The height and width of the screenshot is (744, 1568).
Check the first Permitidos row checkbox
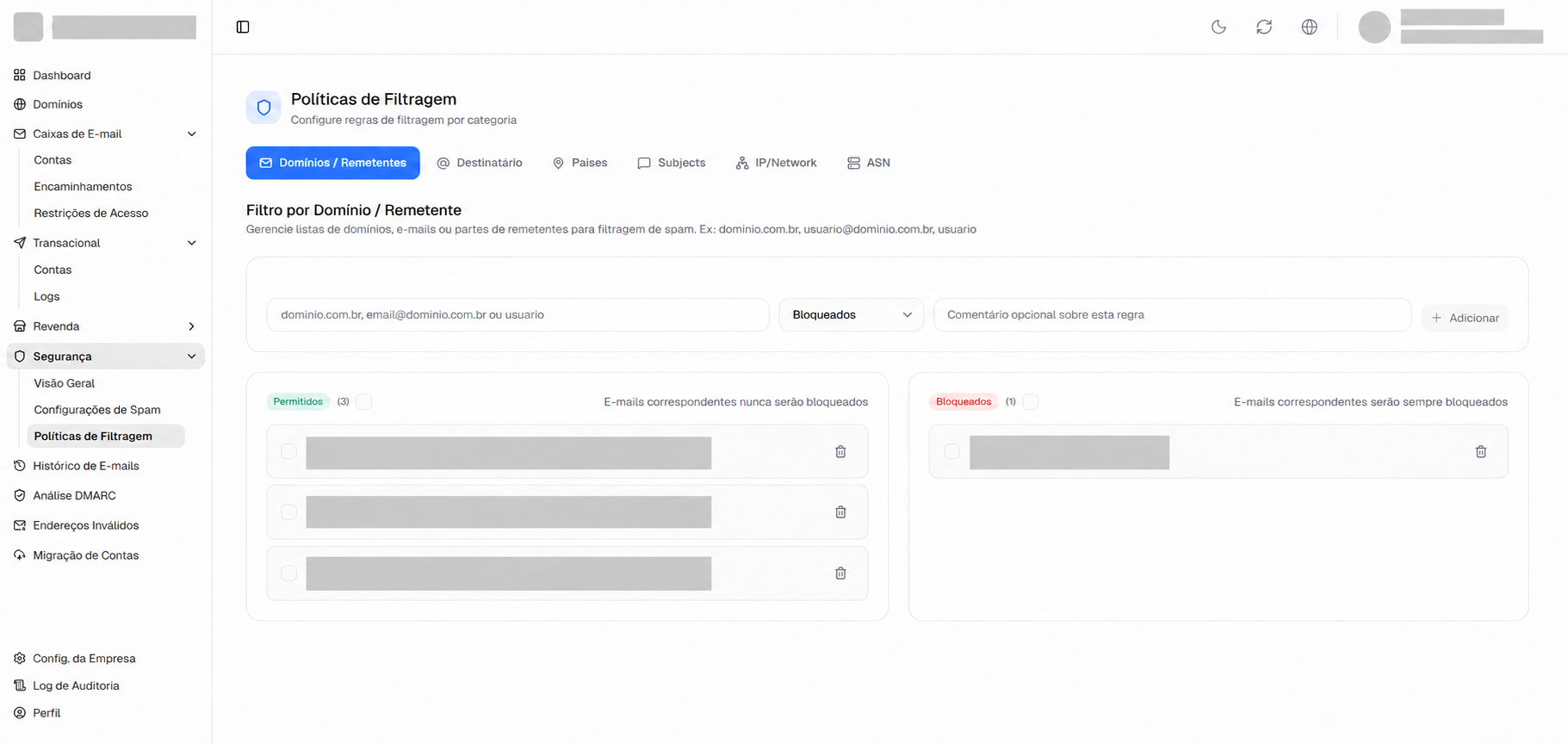[289, 451]
